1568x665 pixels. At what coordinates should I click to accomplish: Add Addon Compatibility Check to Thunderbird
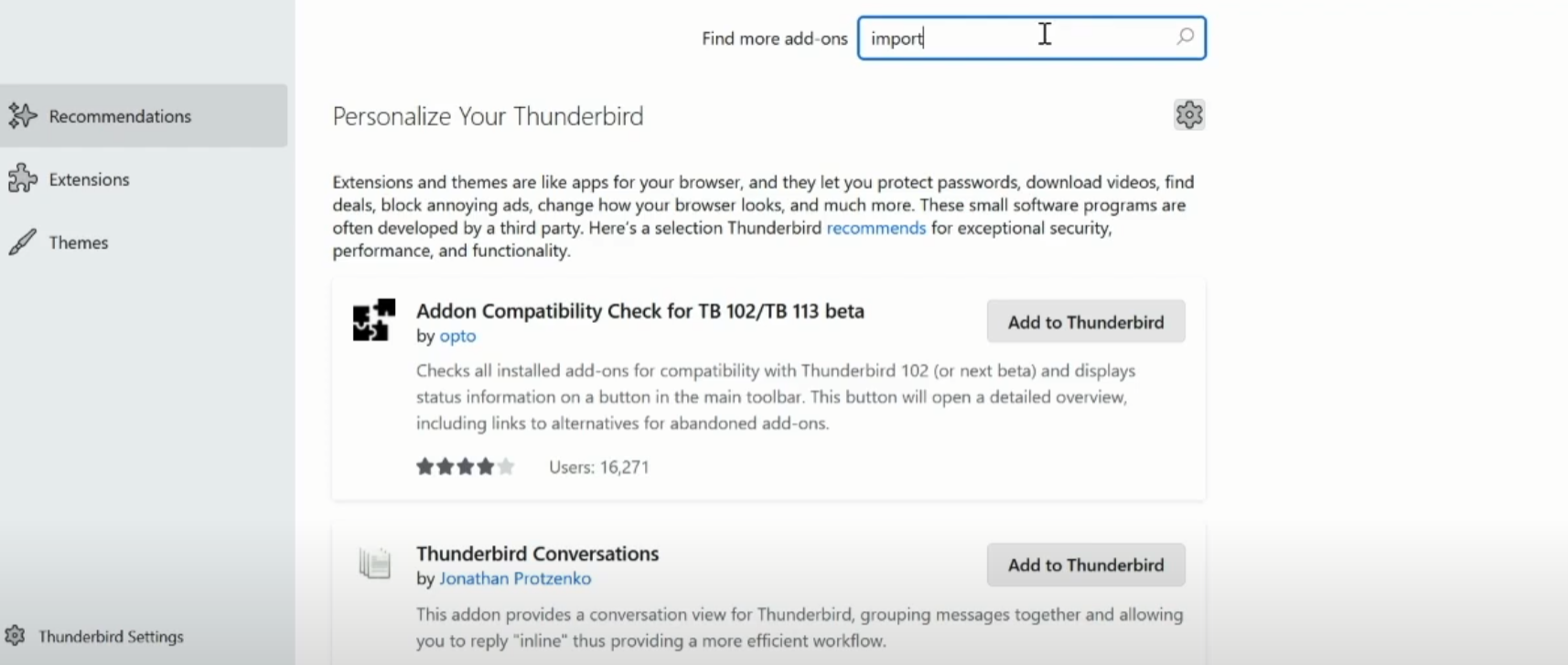pyautogui.click(x=1085, y=322)
